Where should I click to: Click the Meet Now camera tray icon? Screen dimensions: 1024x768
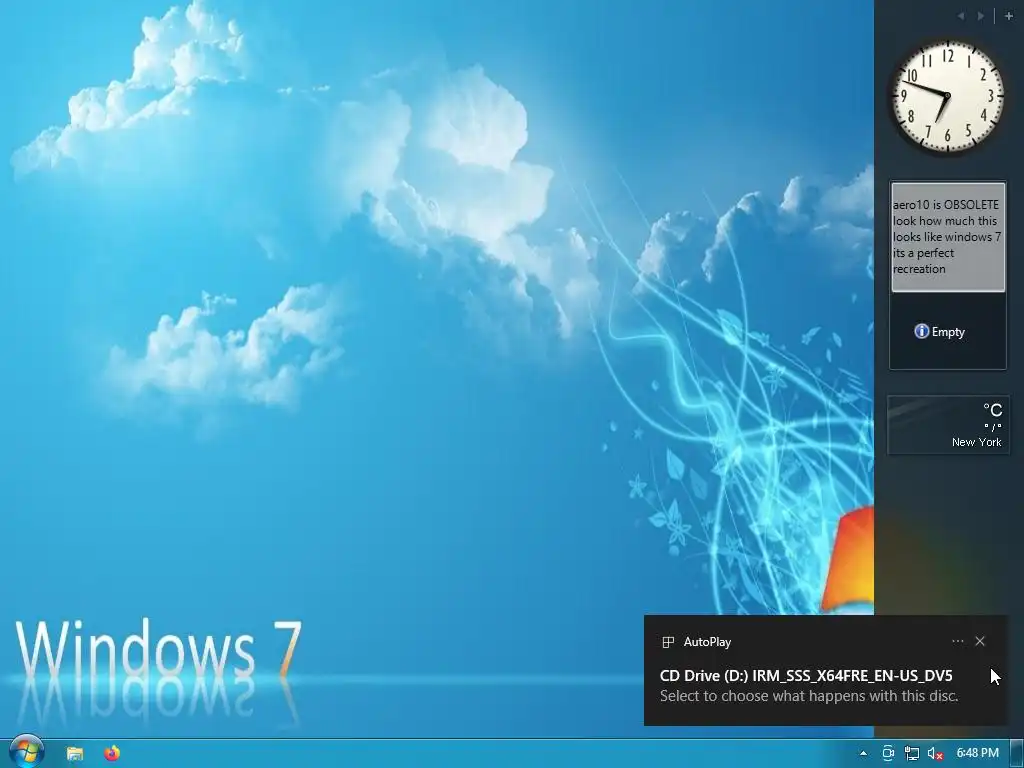point(888,753)
